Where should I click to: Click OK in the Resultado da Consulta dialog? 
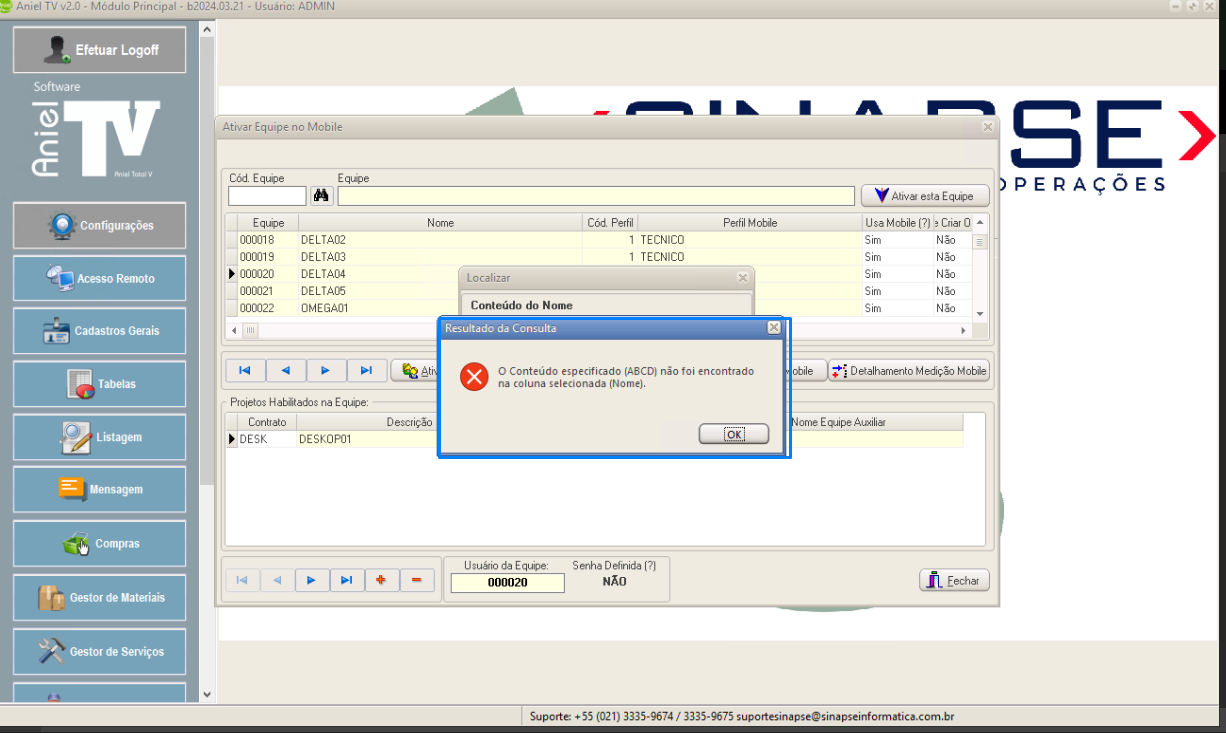(x=733, y=434)
